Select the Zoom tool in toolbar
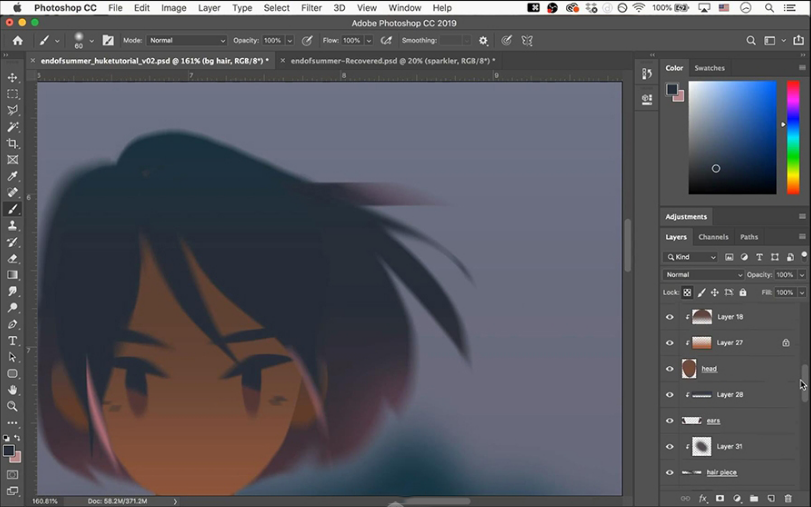Screen dimensions: 811x507 tap(13, 406)
